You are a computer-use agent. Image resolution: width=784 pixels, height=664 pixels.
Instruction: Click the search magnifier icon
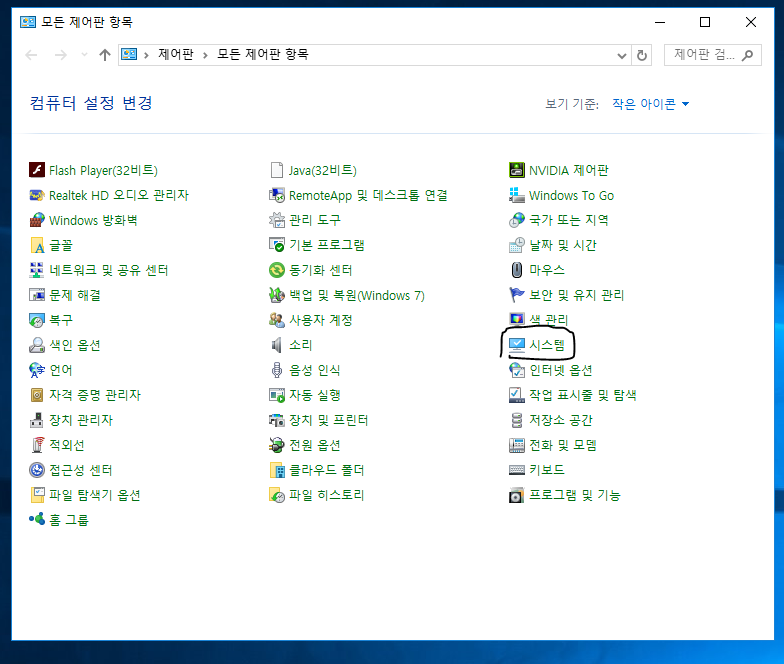[748, 55]
